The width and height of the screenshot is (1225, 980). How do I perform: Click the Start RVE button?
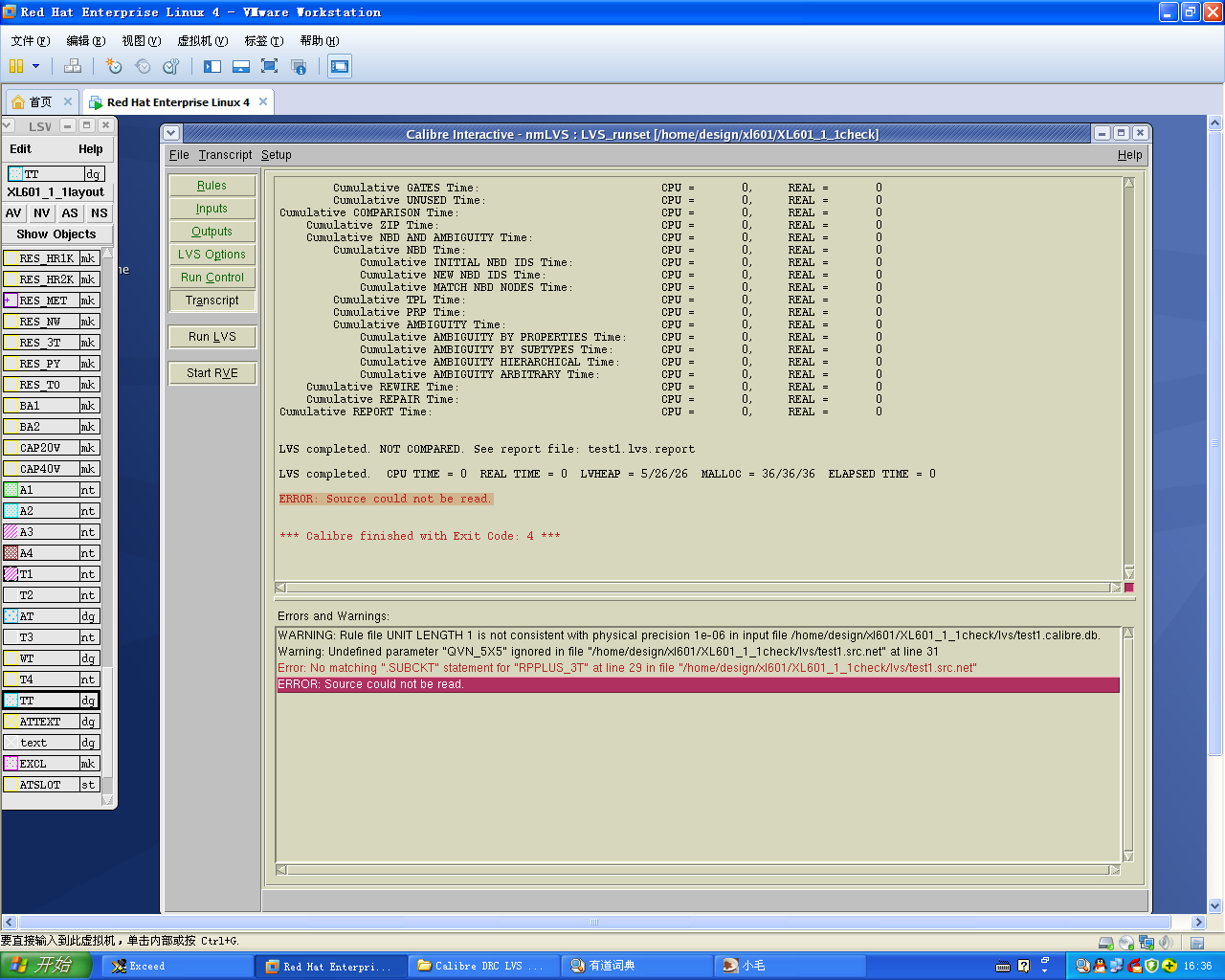click(212, 373)
